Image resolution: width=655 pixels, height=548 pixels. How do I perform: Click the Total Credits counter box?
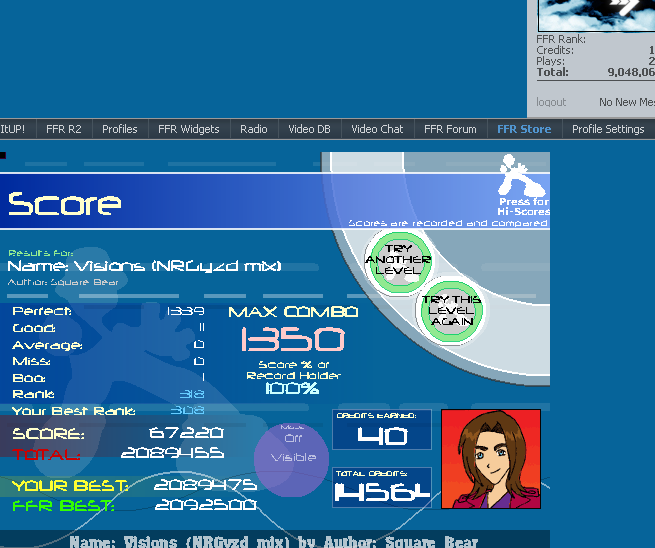(382, 487)
